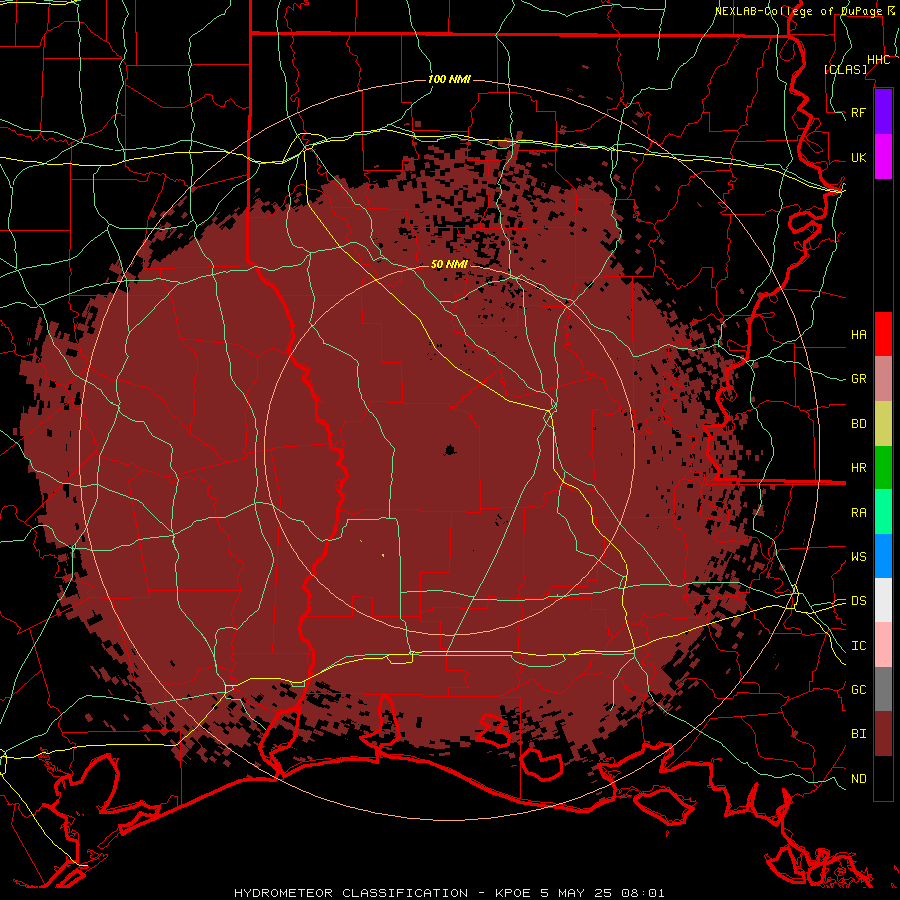Click the HHC product label
This screenshot has width=900, height=900.
[878, 60]
